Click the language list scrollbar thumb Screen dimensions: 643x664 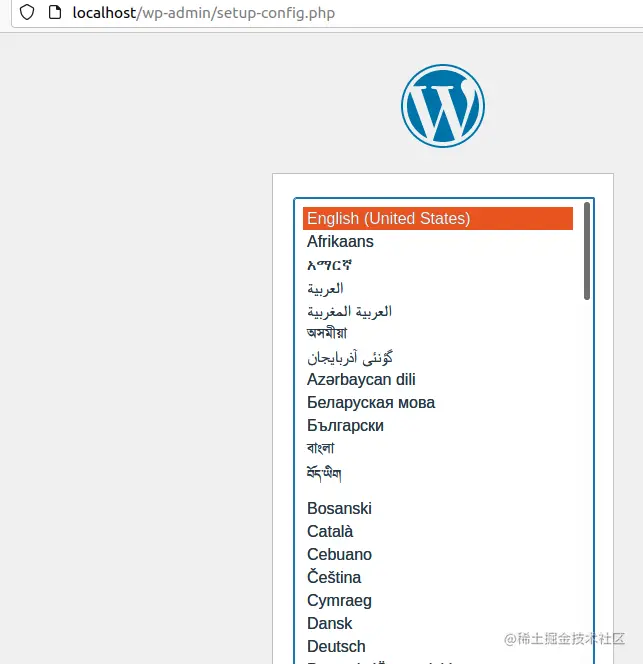(x=587, y=251)
